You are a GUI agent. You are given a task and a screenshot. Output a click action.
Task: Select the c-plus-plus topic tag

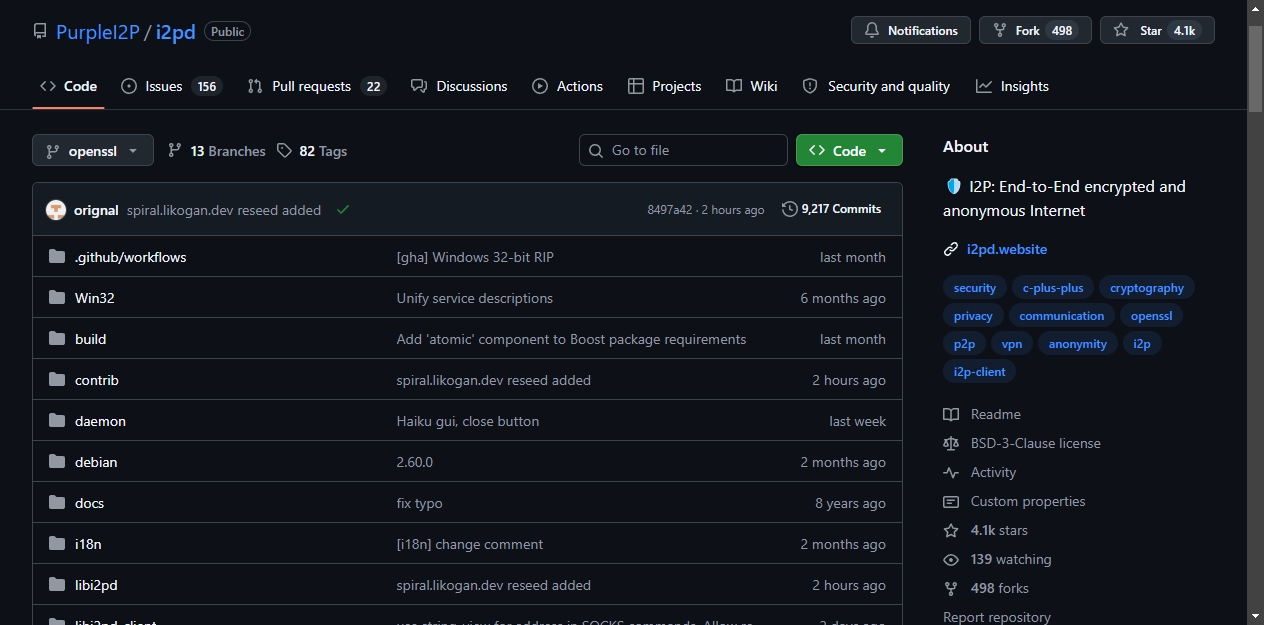[x=1053, y=288]
